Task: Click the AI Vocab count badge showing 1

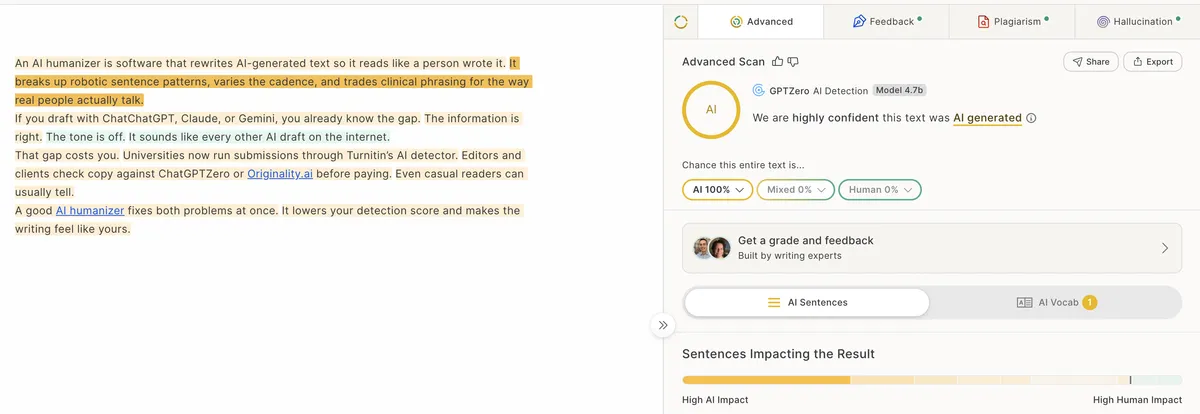Action: tap(1090, 302)
